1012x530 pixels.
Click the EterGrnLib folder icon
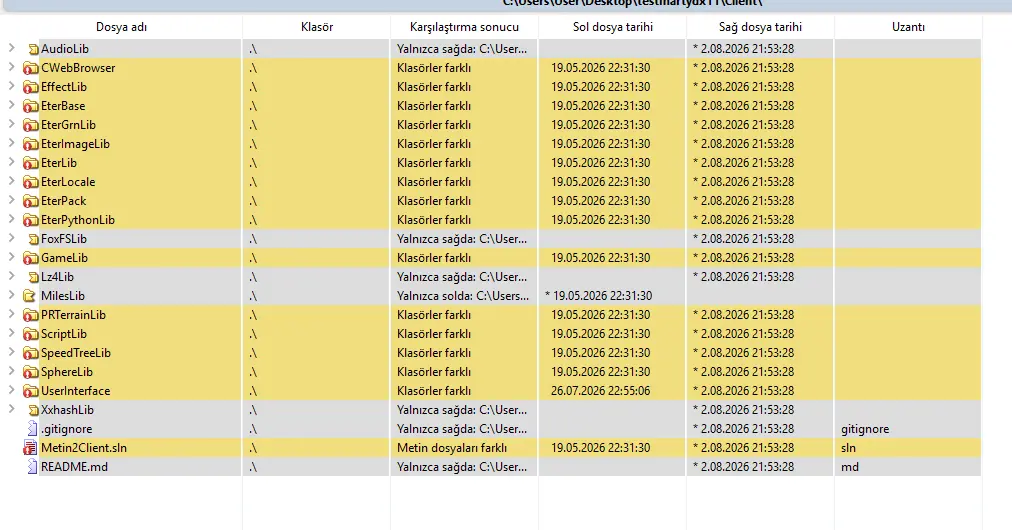30,125
